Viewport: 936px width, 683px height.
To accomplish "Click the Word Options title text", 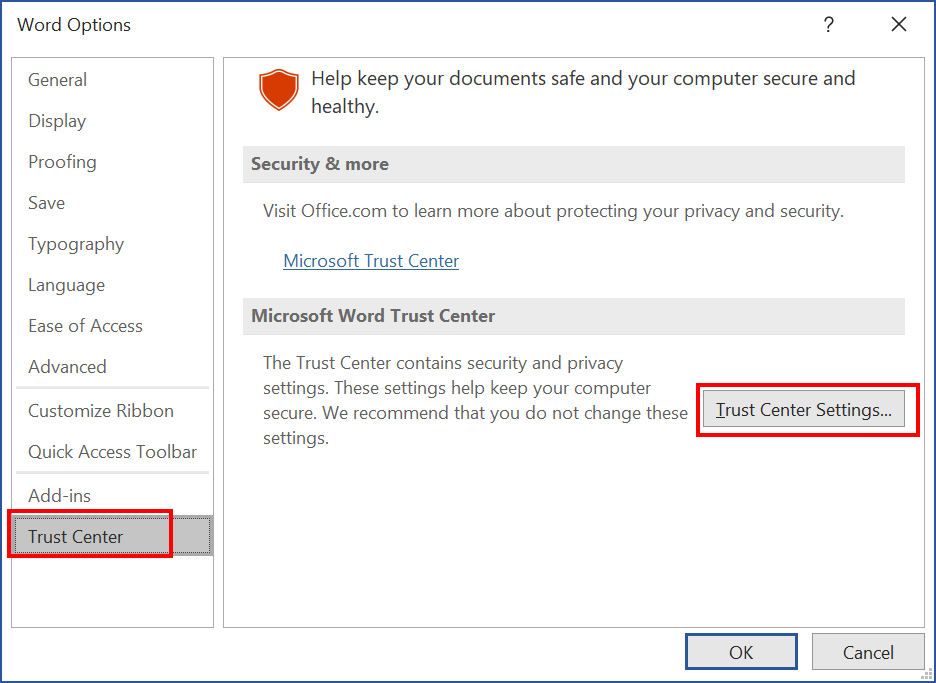I will 74,24.
